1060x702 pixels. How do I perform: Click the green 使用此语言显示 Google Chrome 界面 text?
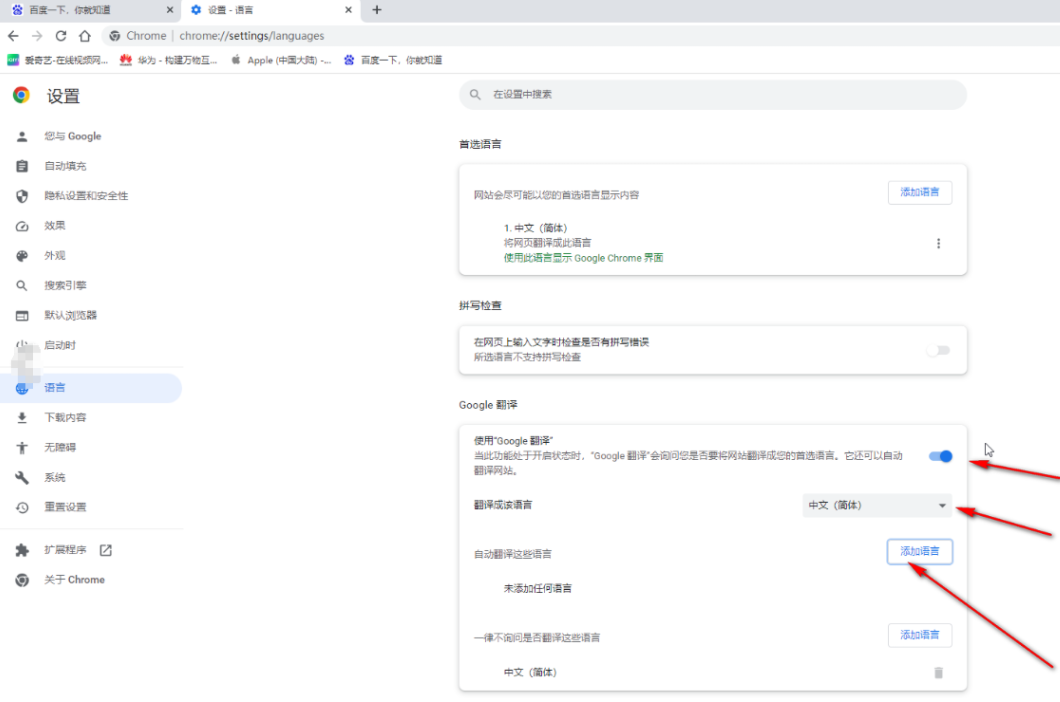tap(583, 258)
